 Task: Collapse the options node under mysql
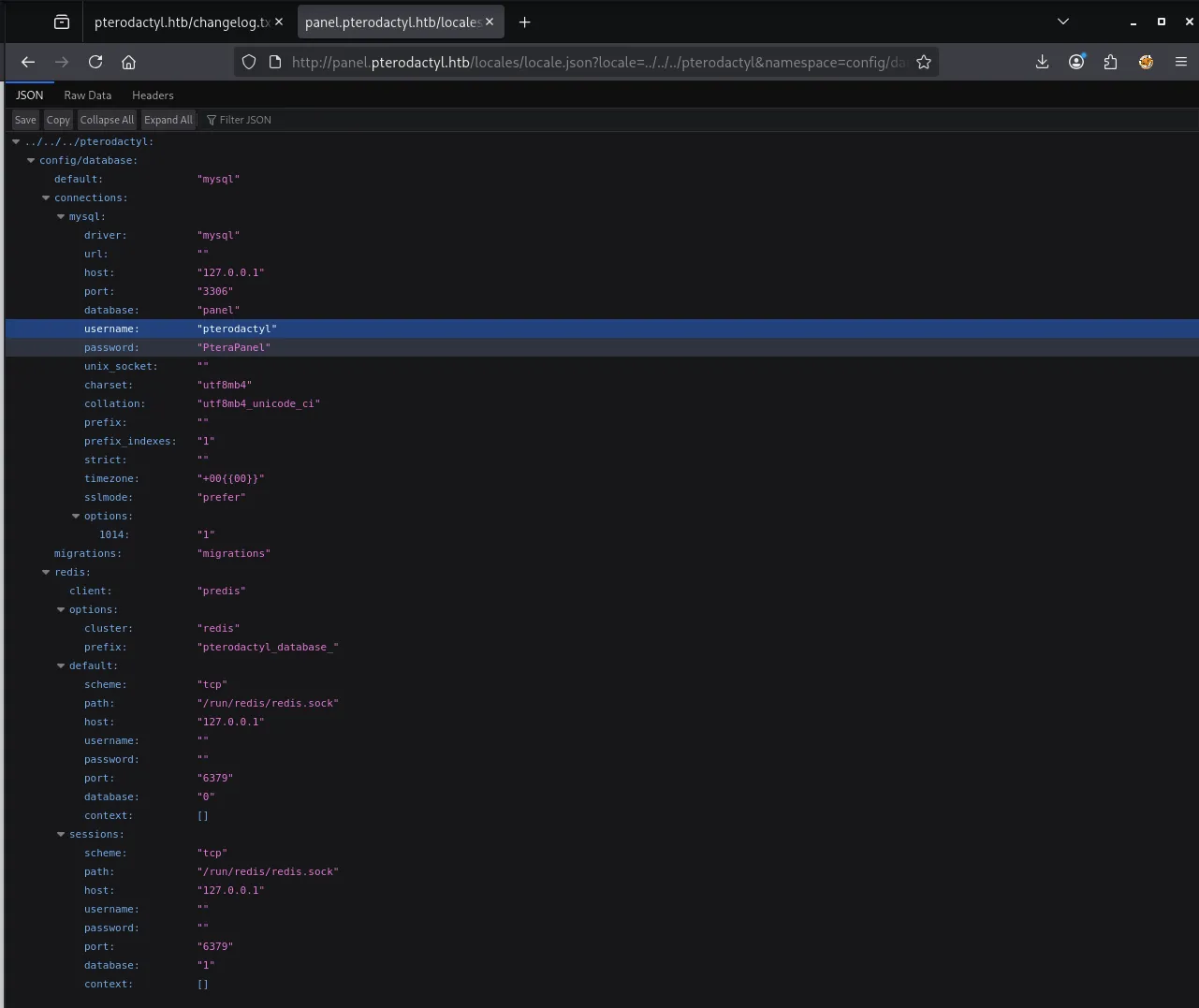tap(76, 516)
